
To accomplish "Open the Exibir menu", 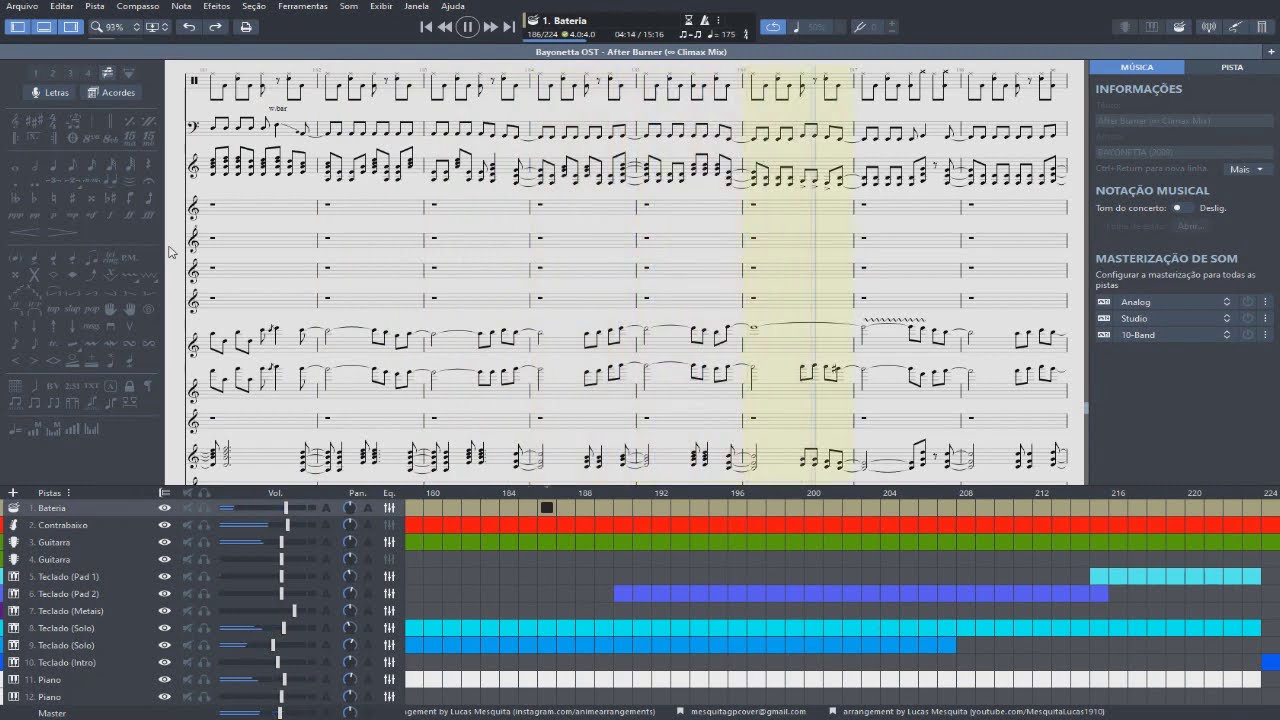I will [381, 6].
